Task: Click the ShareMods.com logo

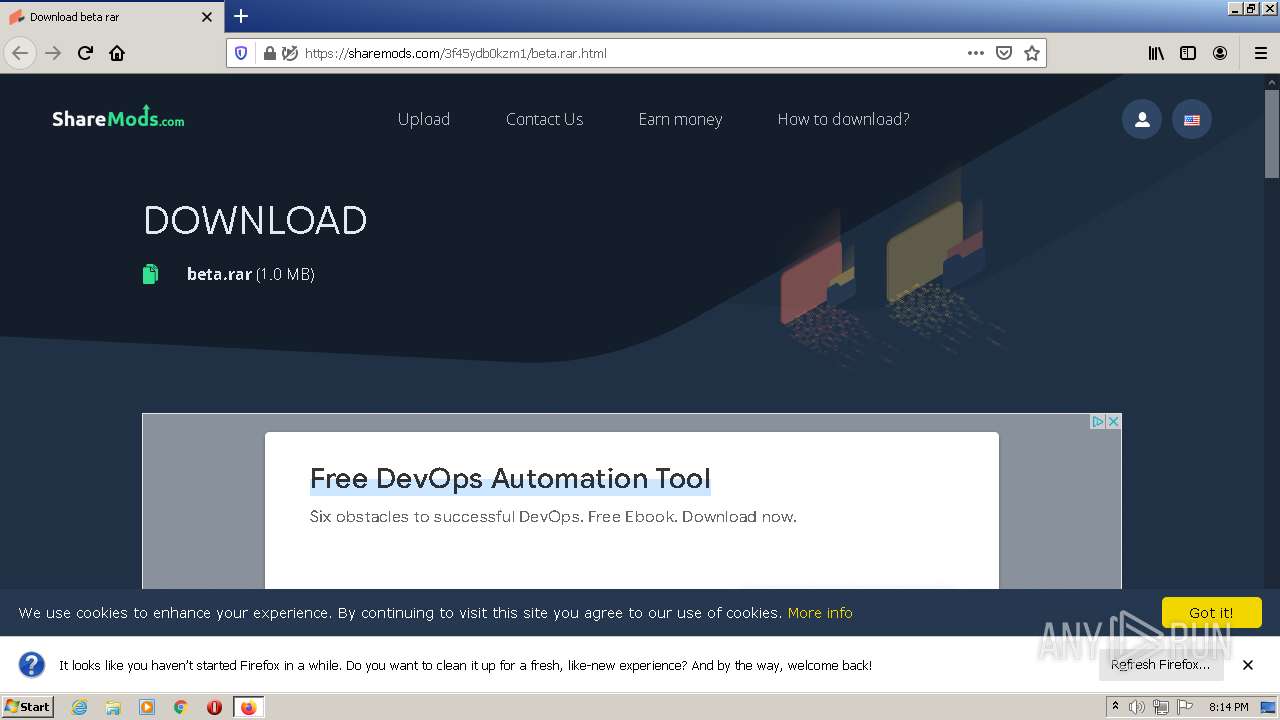Action: coord(118,118)
